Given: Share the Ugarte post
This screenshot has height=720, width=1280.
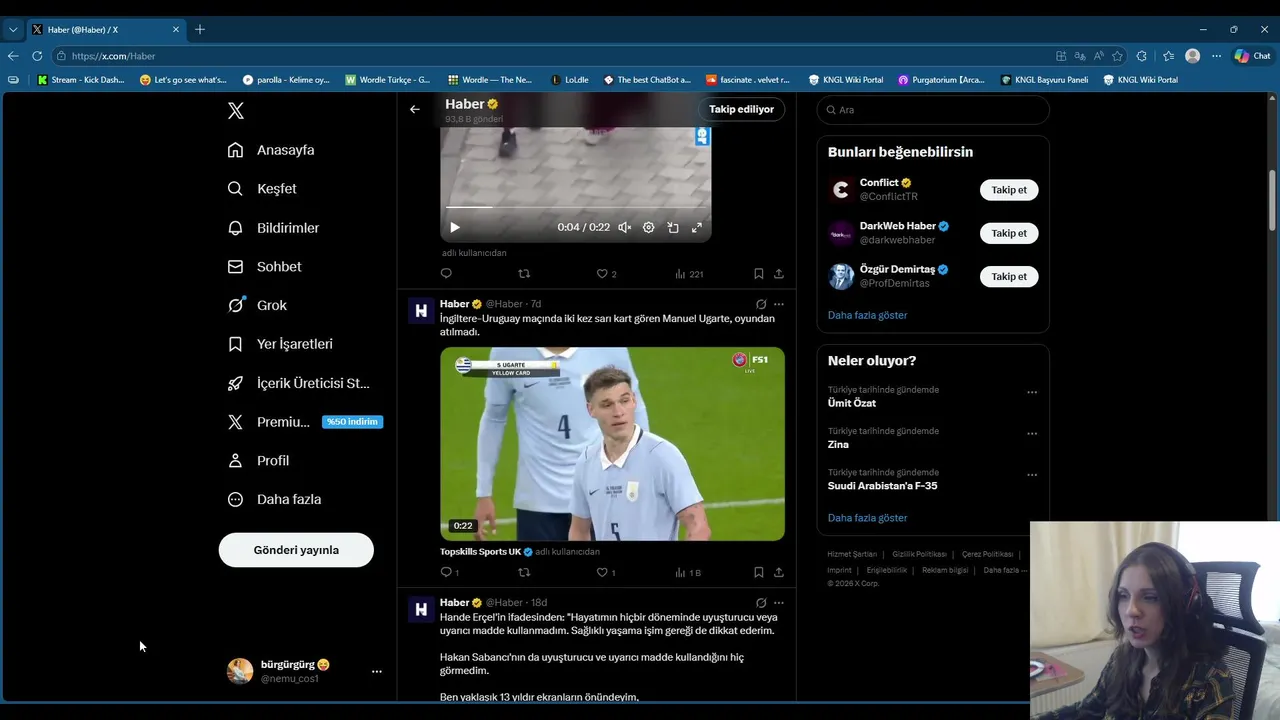Looking at the screenshot, I should (779, 572).
